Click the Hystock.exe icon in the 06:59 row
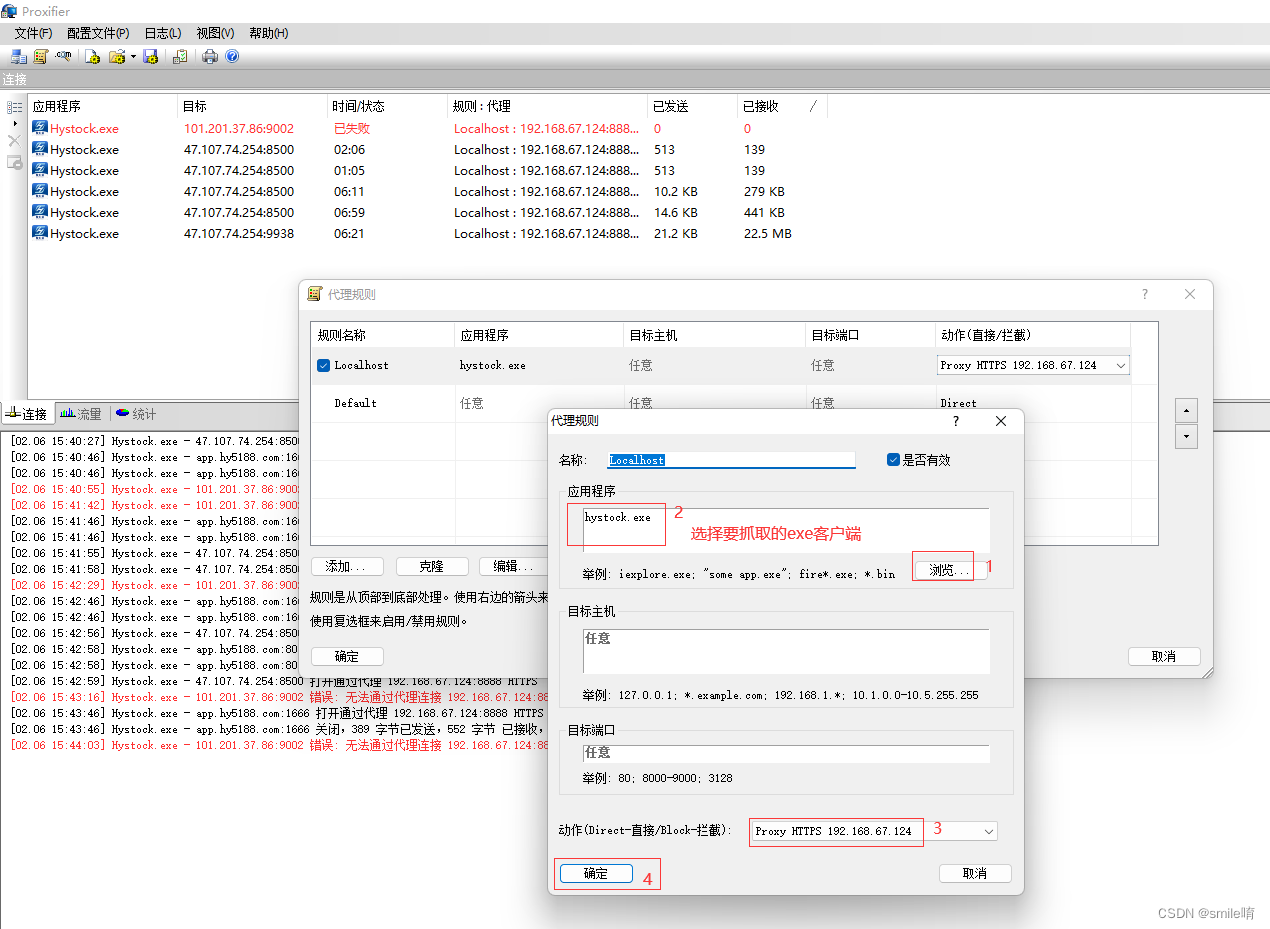Viewport: 1270px width, 929px height. [40, 212]
